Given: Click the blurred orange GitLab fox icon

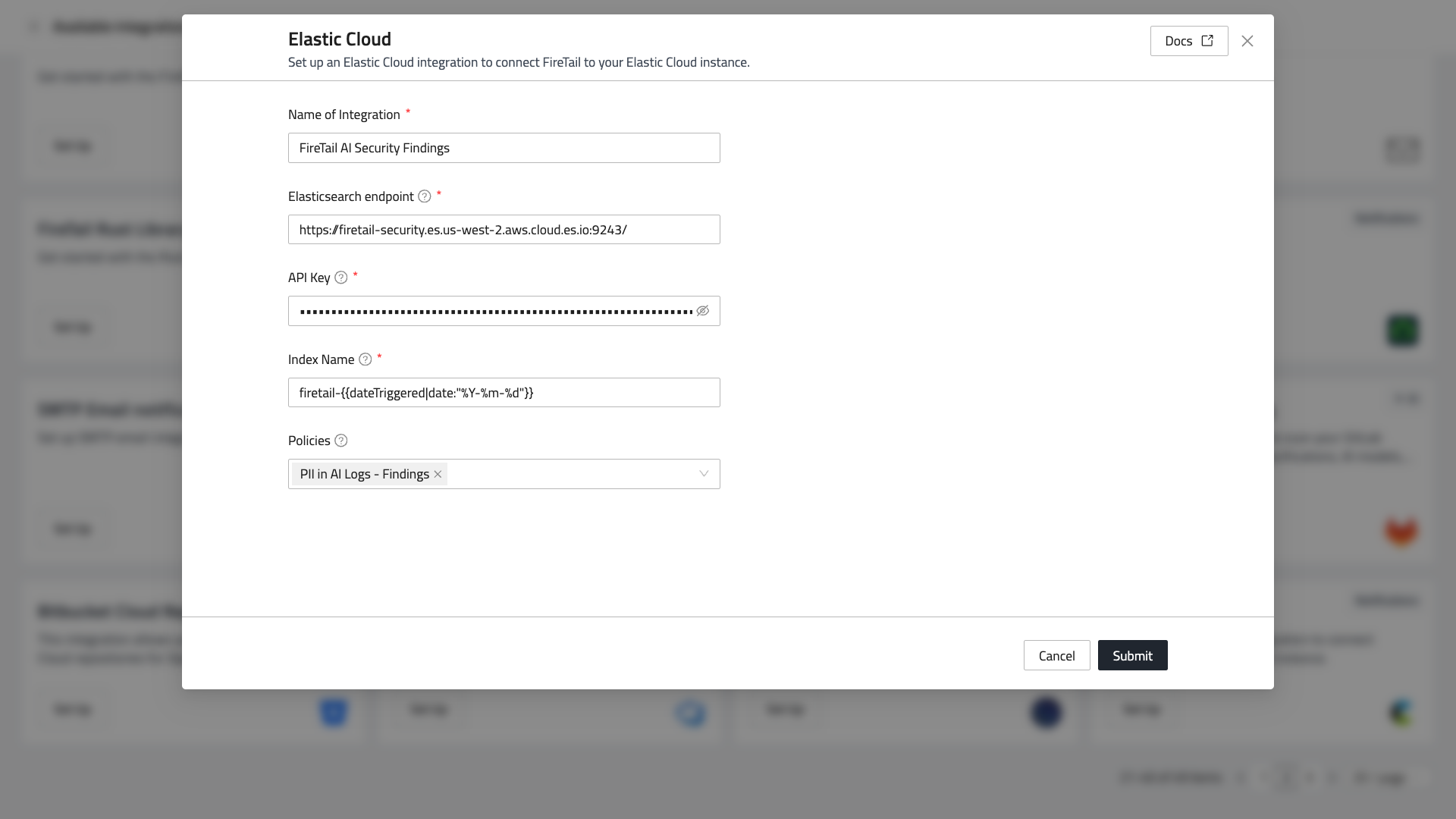Looking at the screenshot, I should pos(1401,531).
